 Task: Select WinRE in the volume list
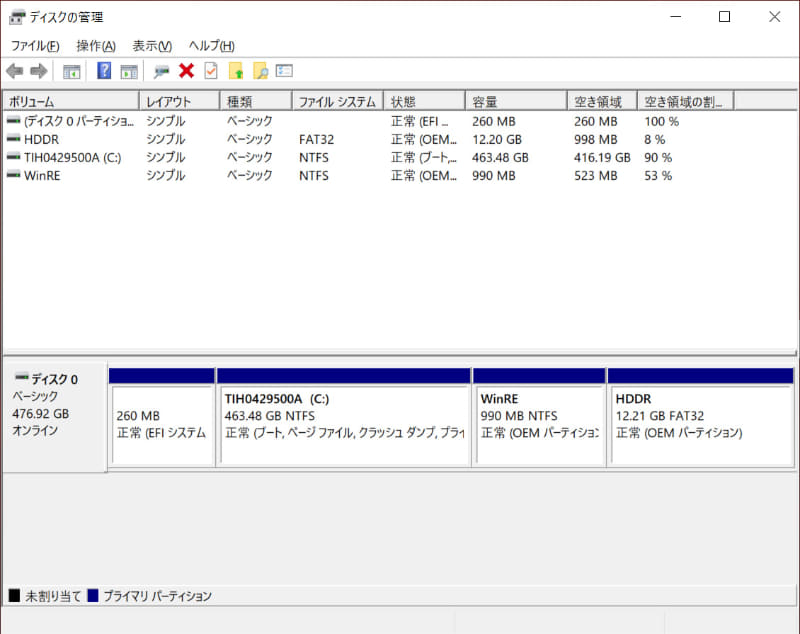point(42,175)
